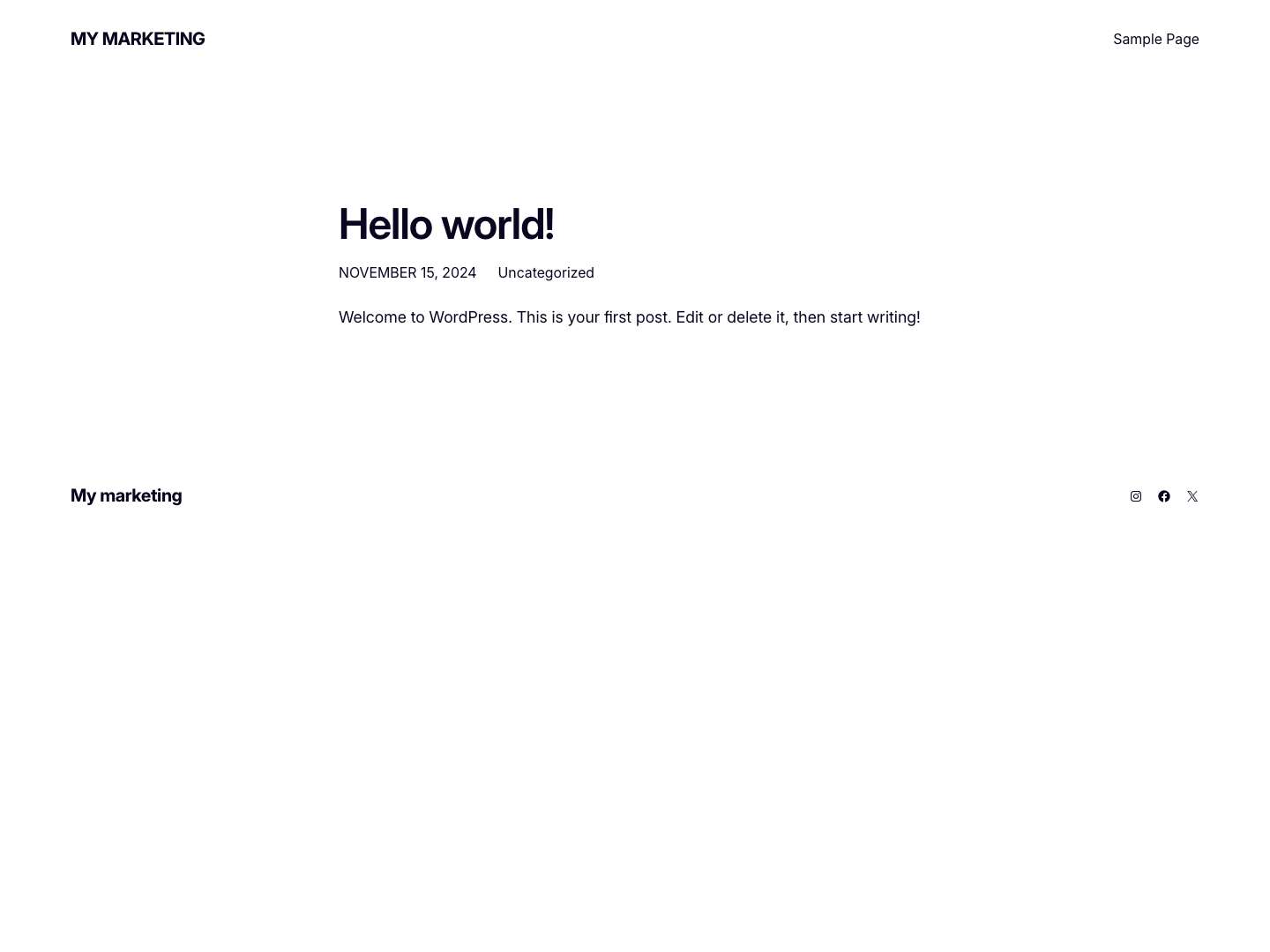
Task: Go home via the MY MARKETING site title
Action: [x=138, y=39]
